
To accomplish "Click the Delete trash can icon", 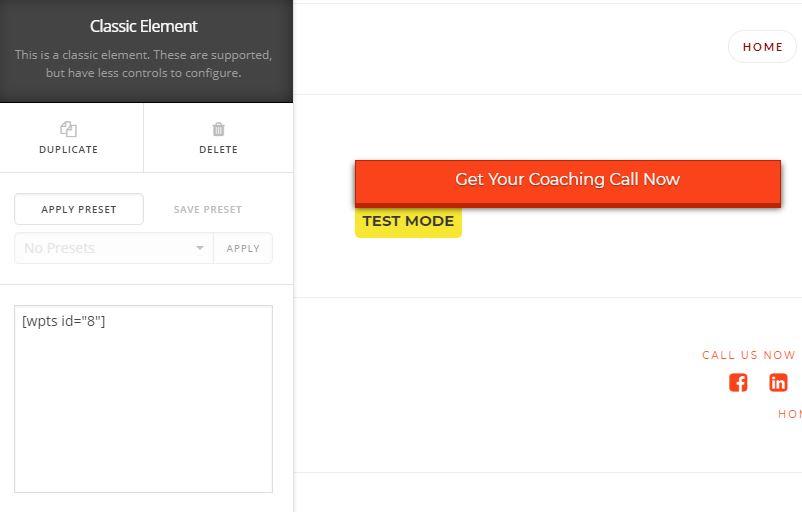I will pos(218,129).
